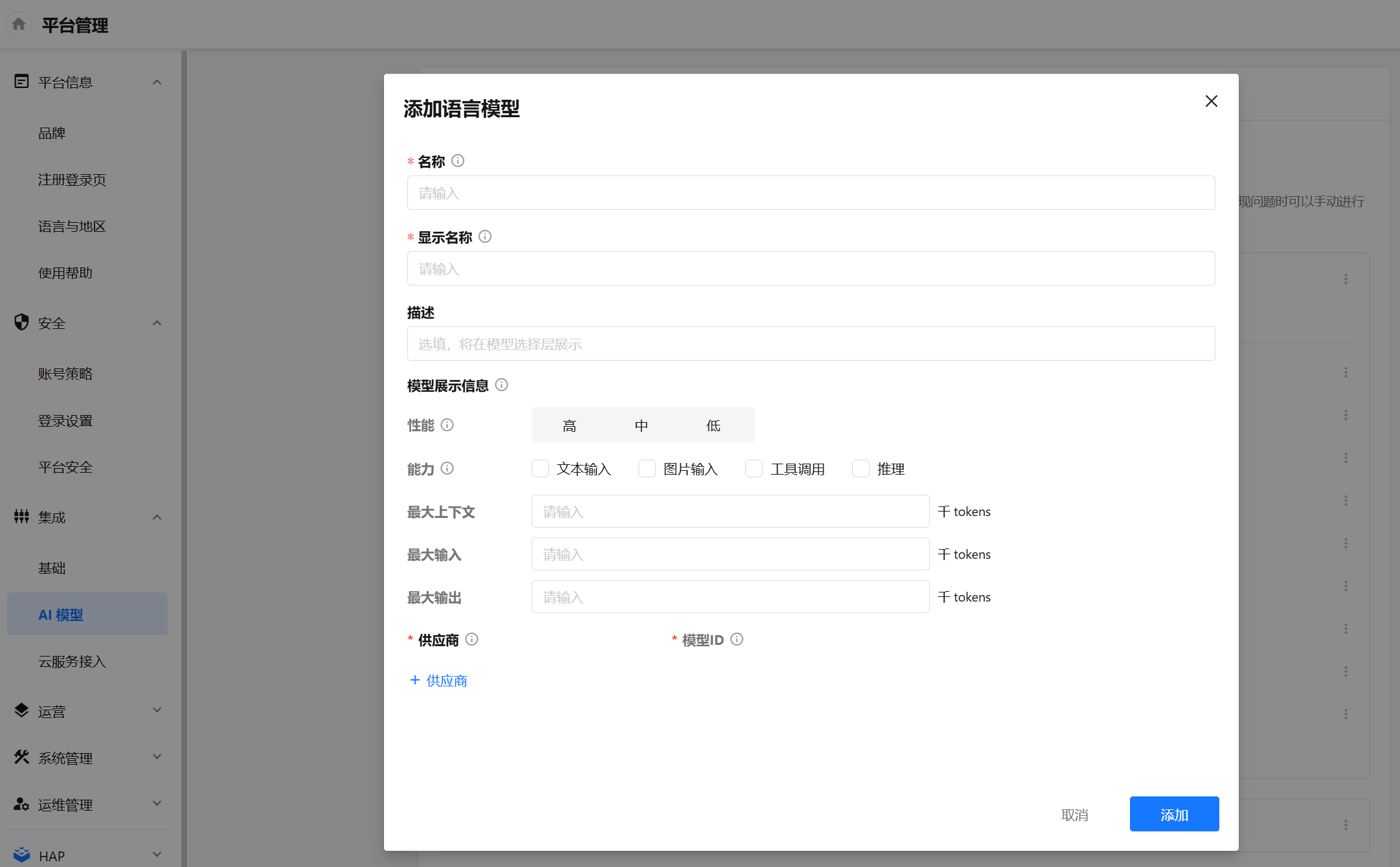This screenshot has width=1400, height=867.
Task: Show info tooltip next to 性能
Action: tap(447, 425)
